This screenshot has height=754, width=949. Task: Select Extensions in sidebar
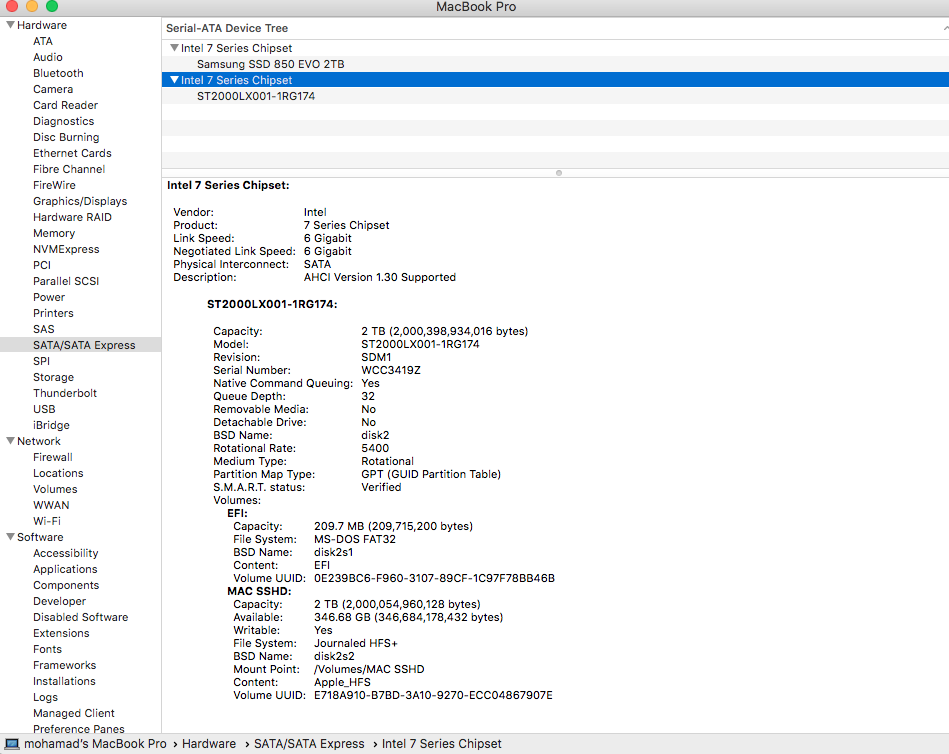61,634
